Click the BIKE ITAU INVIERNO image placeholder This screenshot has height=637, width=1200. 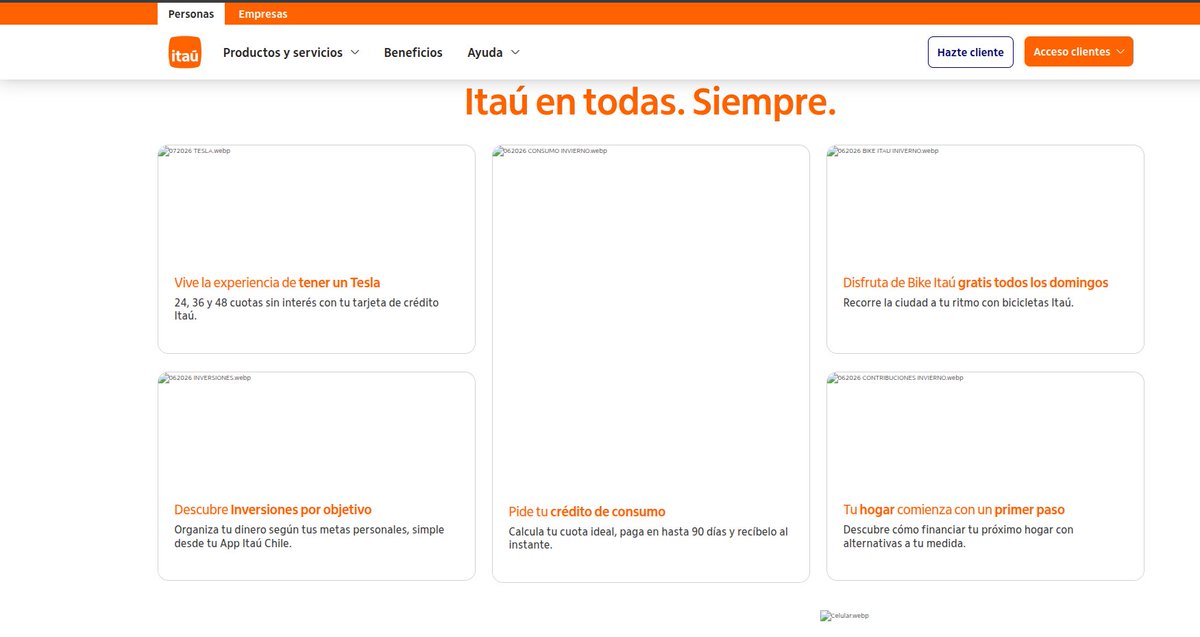884,151
